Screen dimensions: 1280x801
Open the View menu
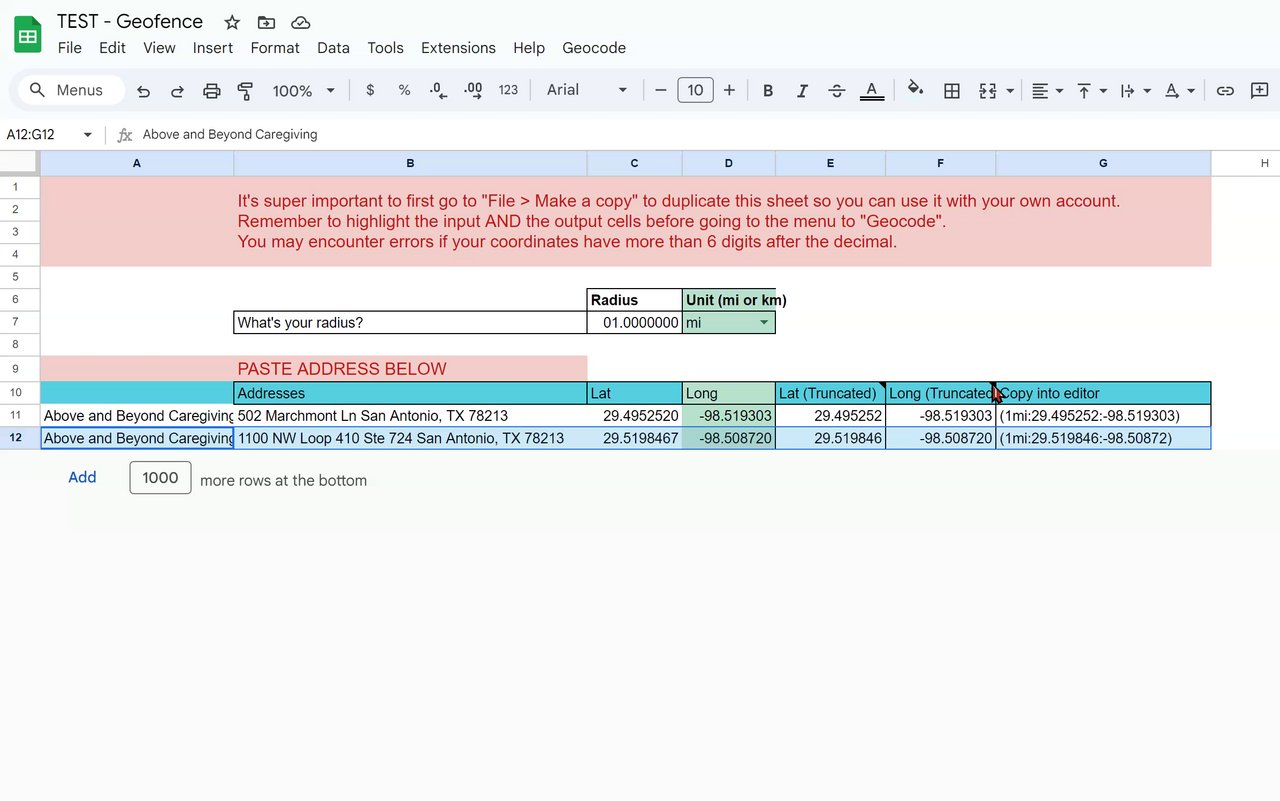[x=159, y=48]
